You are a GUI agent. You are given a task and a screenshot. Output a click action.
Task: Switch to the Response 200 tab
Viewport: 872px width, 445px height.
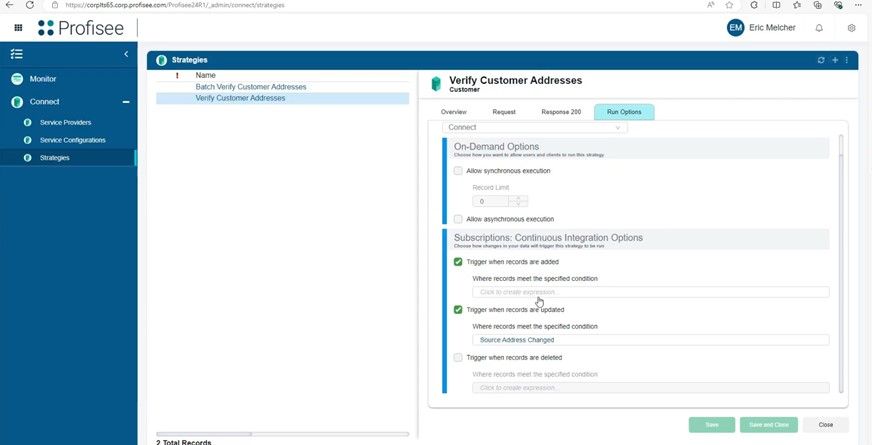tap(561, 112)
